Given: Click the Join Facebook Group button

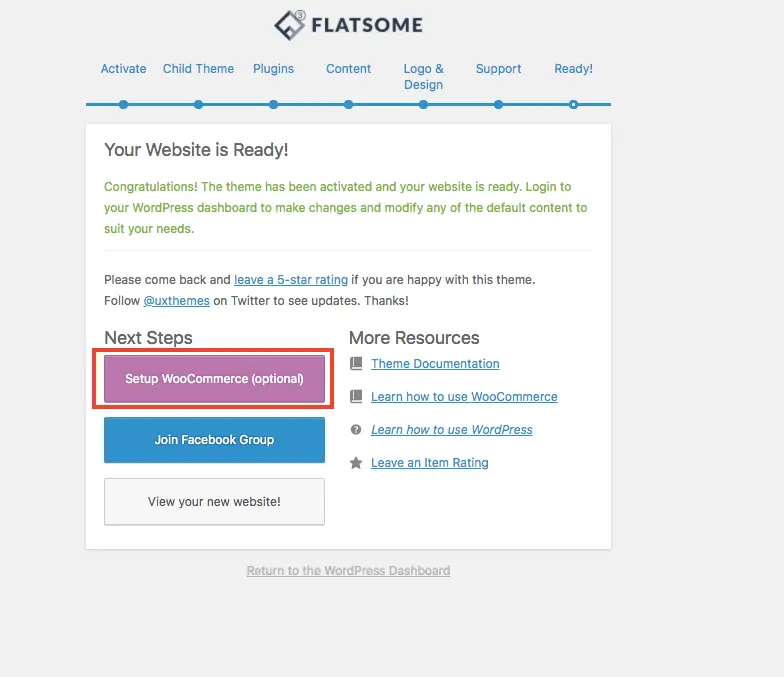Looking at the screenshot, I should (x=214, y=440).
